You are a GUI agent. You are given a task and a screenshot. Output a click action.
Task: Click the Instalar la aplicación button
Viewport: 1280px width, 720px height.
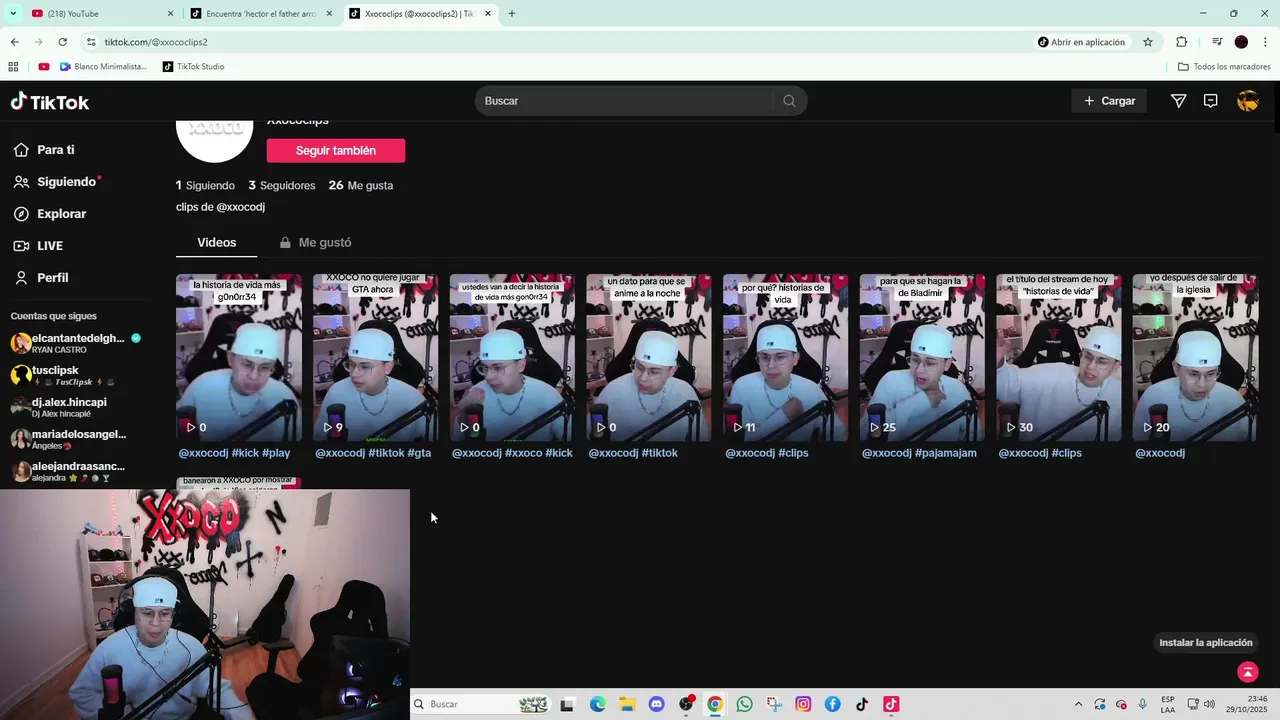coord(1205,643)
